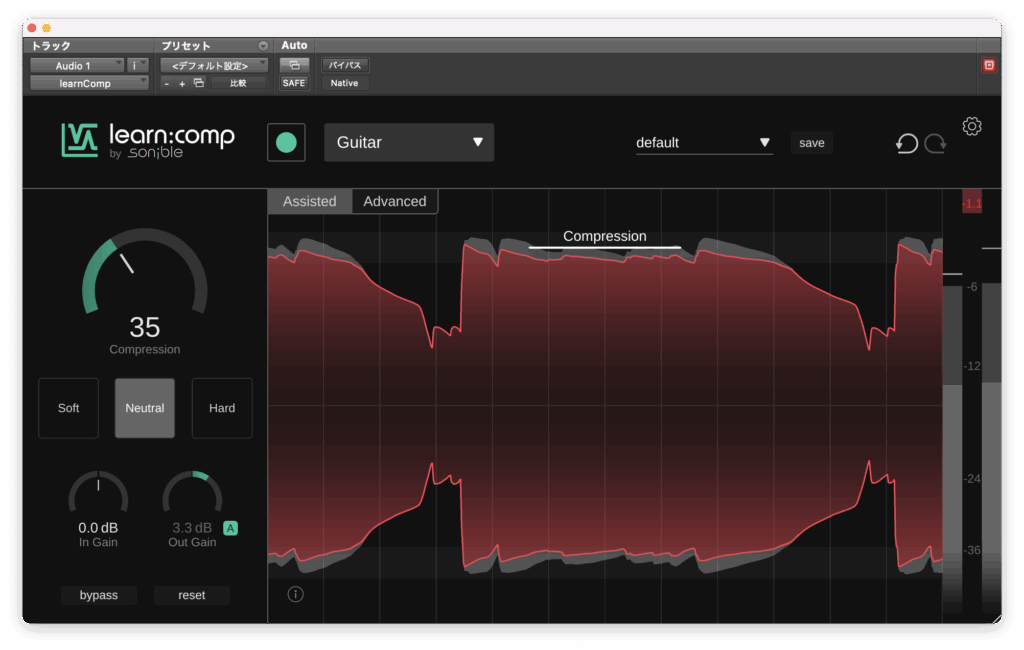This screenshot has height=650, width=1024.
Task: Enable automation SAFE mode
Action: [294, 83]
